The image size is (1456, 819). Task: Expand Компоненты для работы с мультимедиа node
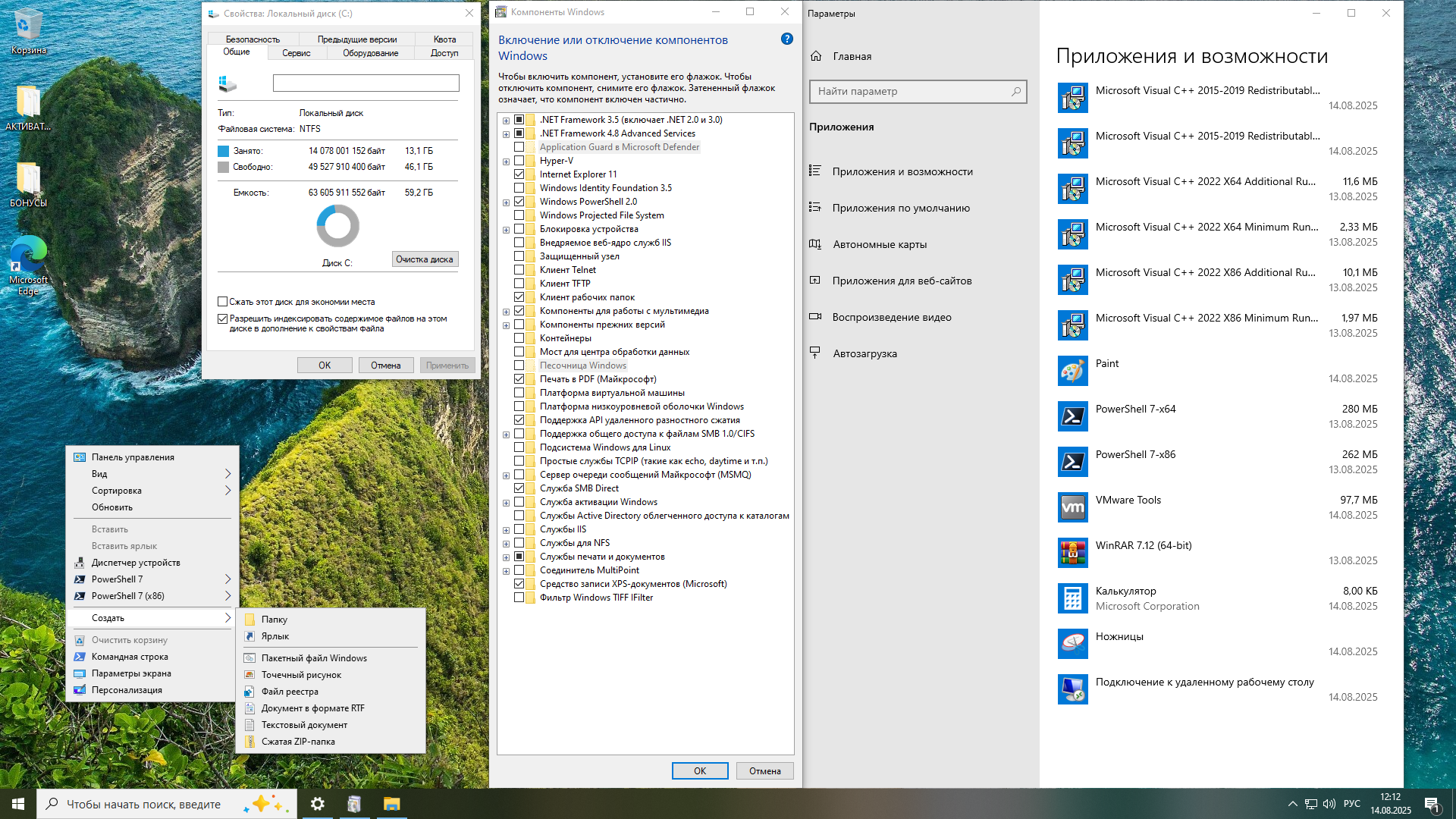point(506,311)
